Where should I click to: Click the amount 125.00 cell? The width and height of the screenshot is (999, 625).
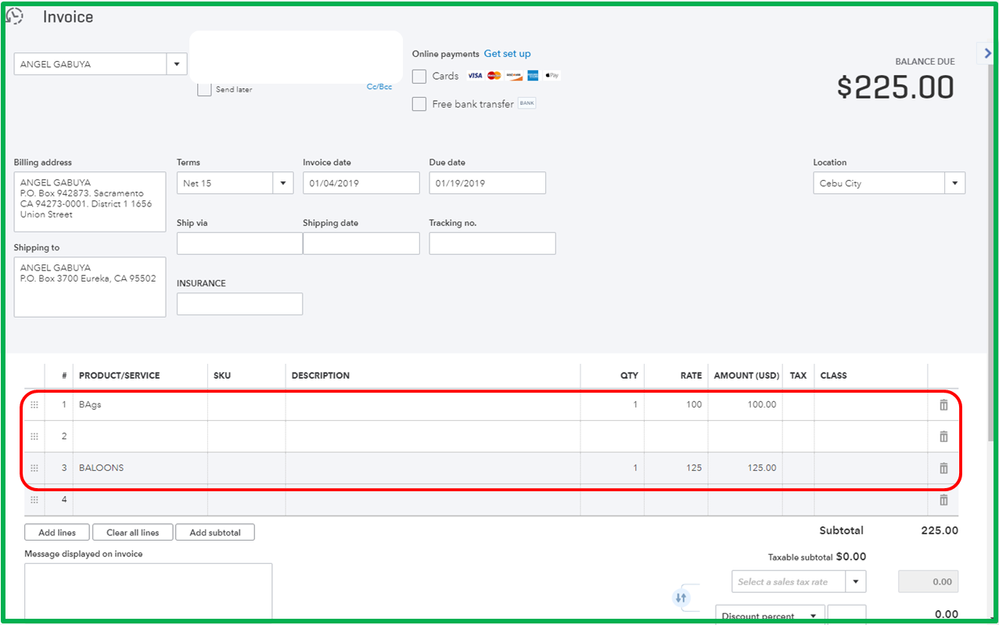(x=745, y=468)
